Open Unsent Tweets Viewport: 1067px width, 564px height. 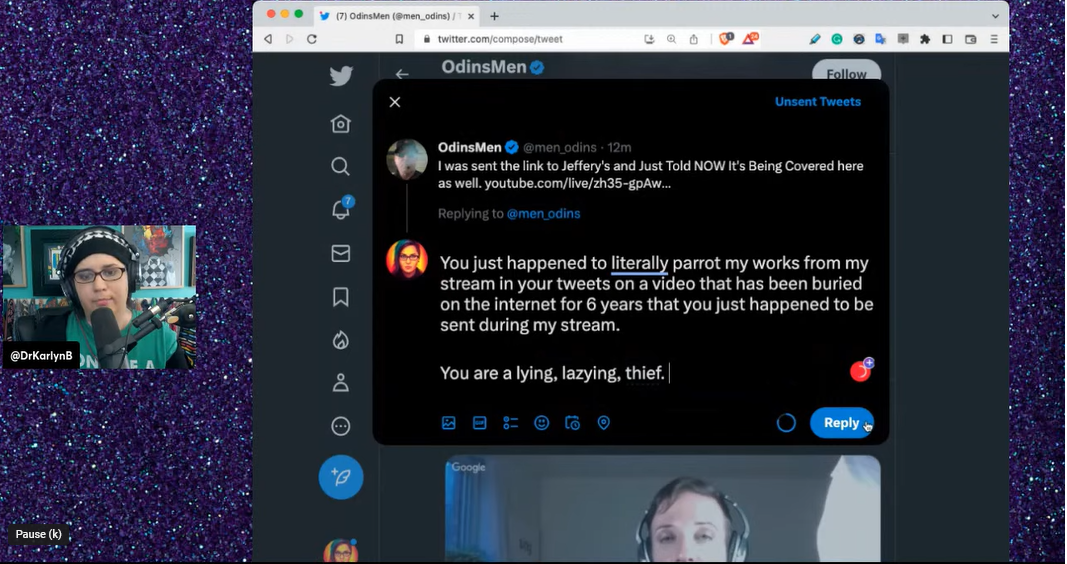point(818,101)
